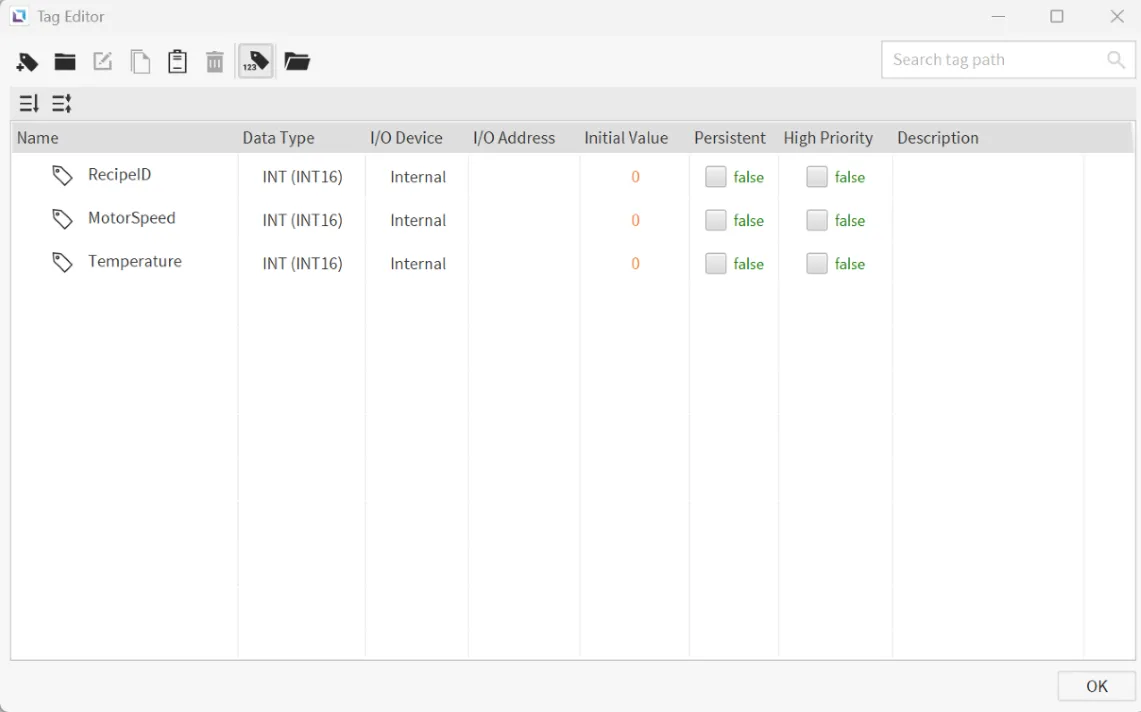The image size is (1141, 712).
Task: Click the Delete trash can icon
Action: click(x=215, y=62)
